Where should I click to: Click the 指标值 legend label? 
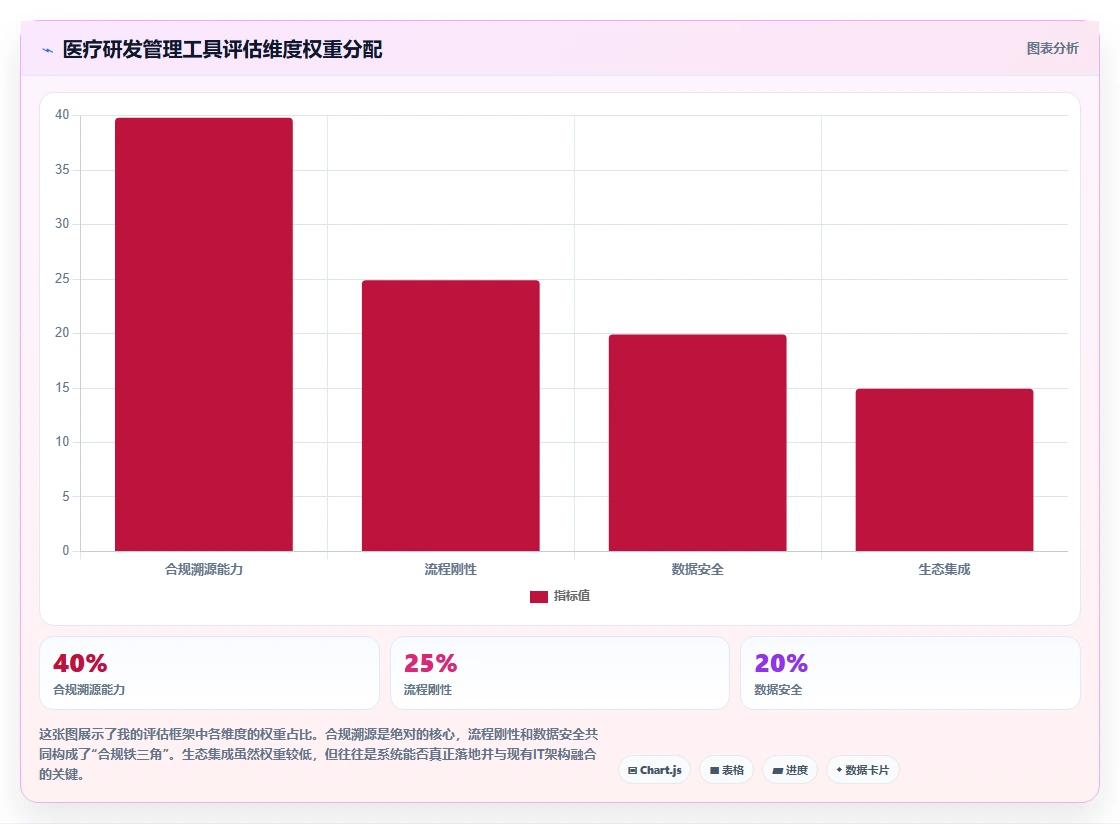(571, 596)
